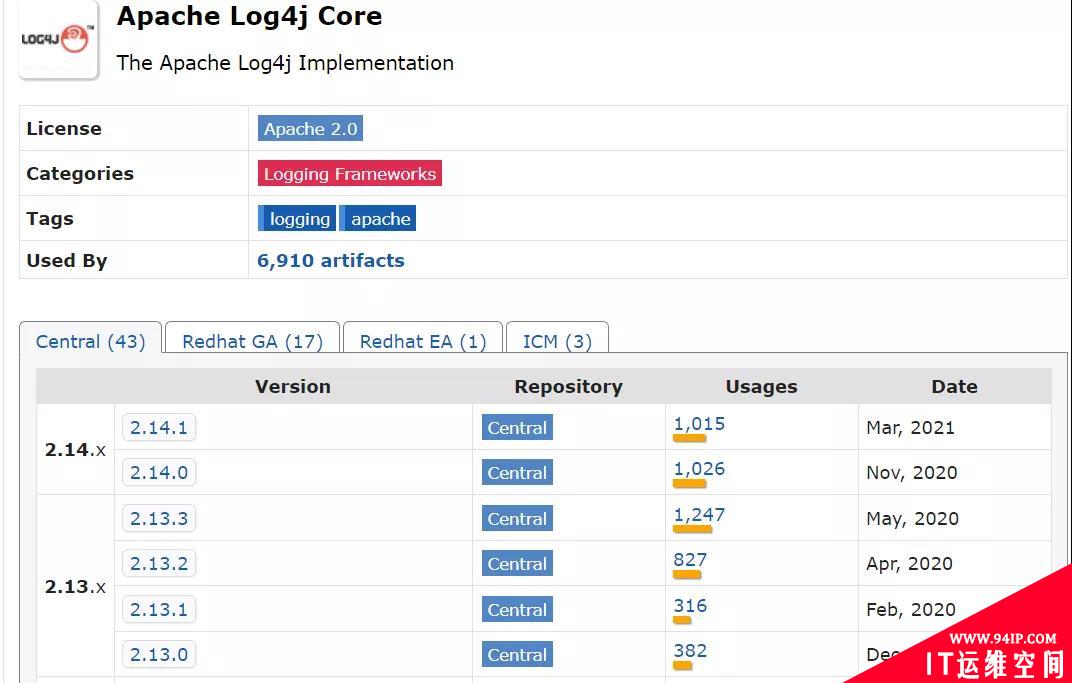Open the 1,015 usages link

tap(699, 424)
